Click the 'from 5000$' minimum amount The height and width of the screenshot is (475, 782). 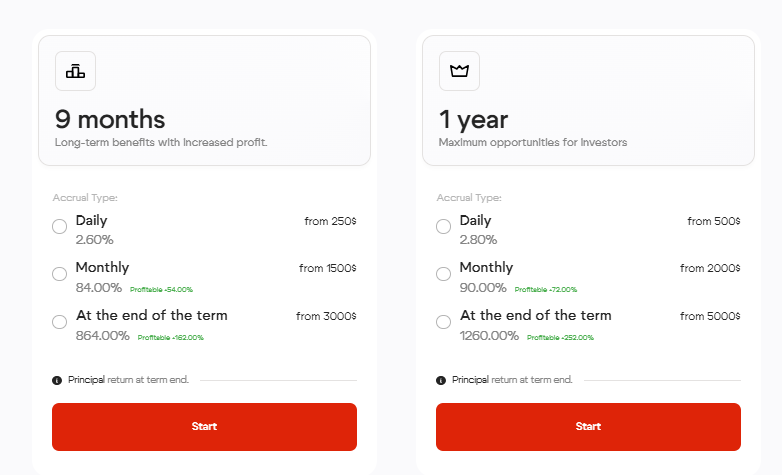tap(710, 316)
